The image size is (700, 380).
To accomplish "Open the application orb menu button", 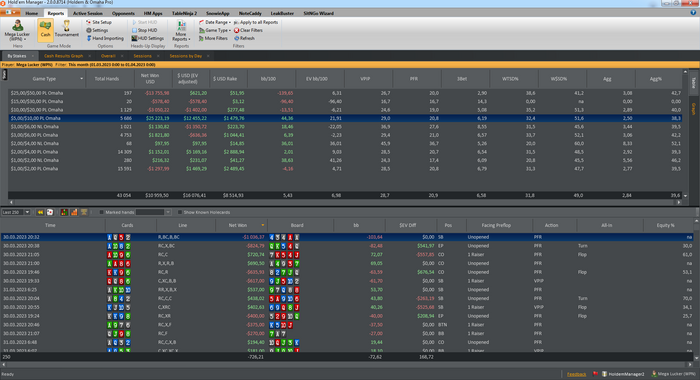I will (10, 13).
